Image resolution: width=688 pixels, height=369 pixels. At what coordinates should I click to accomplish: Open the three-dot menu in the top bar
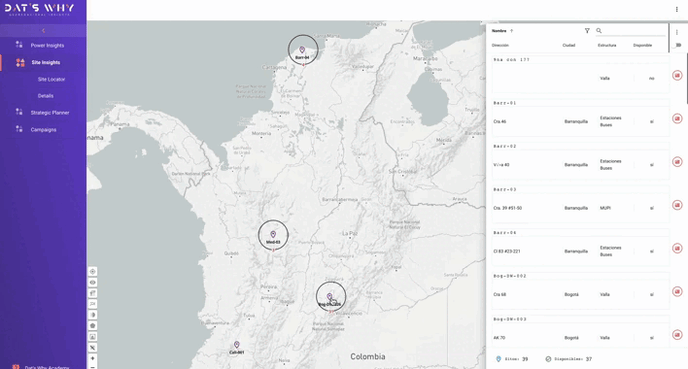(677, 9)
